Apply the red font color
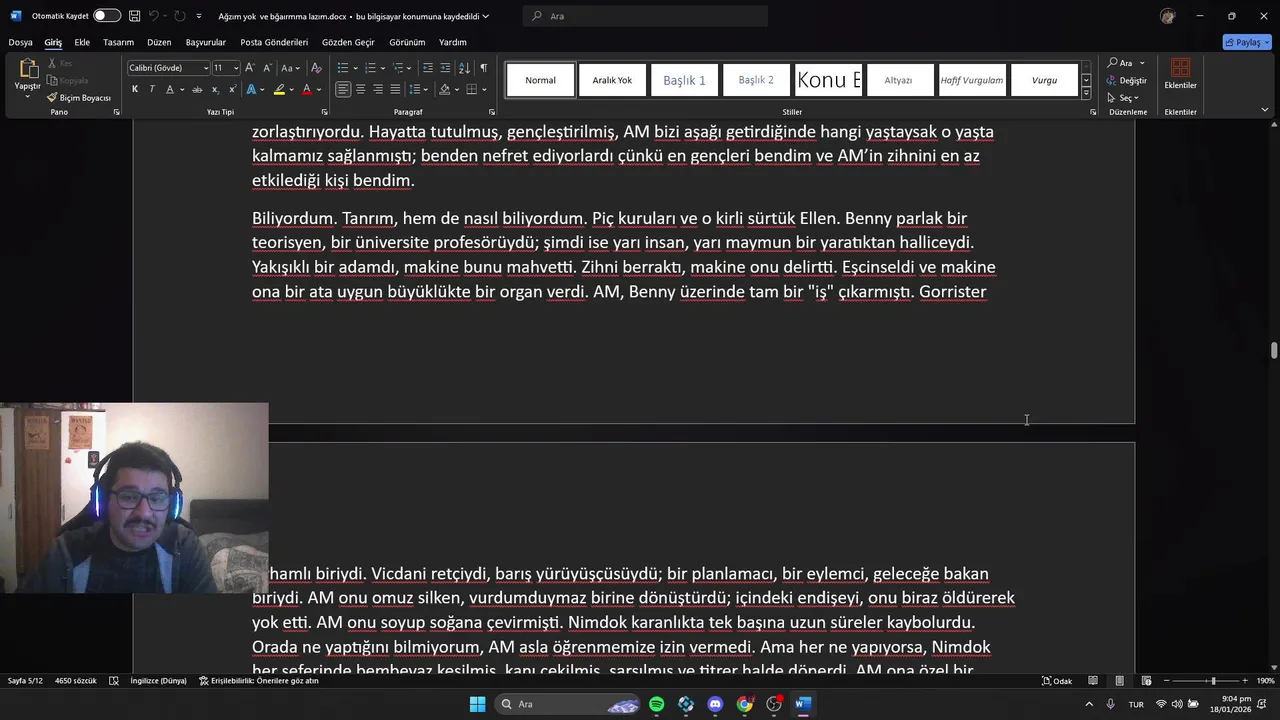Image resolution: width=1280 pixels, height=720 pixels. (x=306, y=90)
